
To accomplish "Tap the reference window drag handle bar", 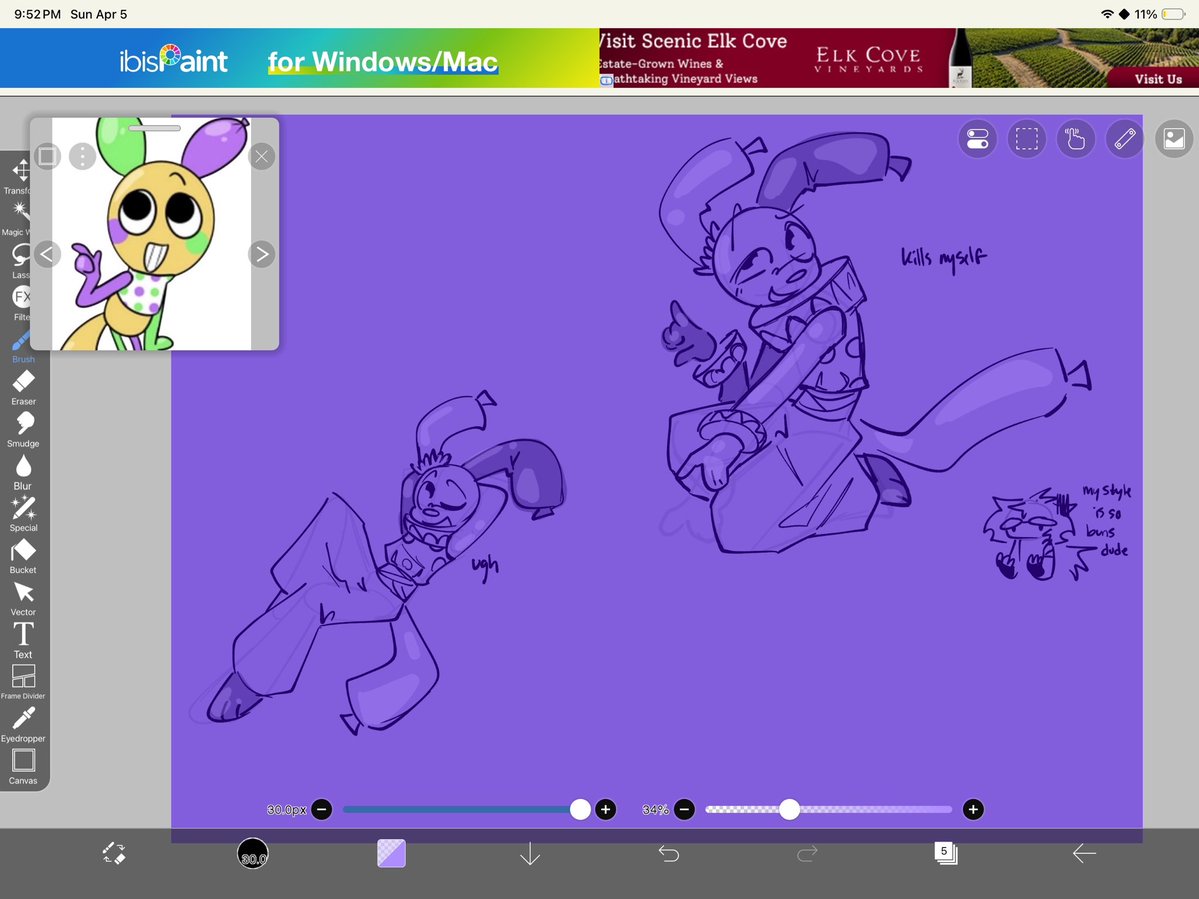I will (154, 128).
